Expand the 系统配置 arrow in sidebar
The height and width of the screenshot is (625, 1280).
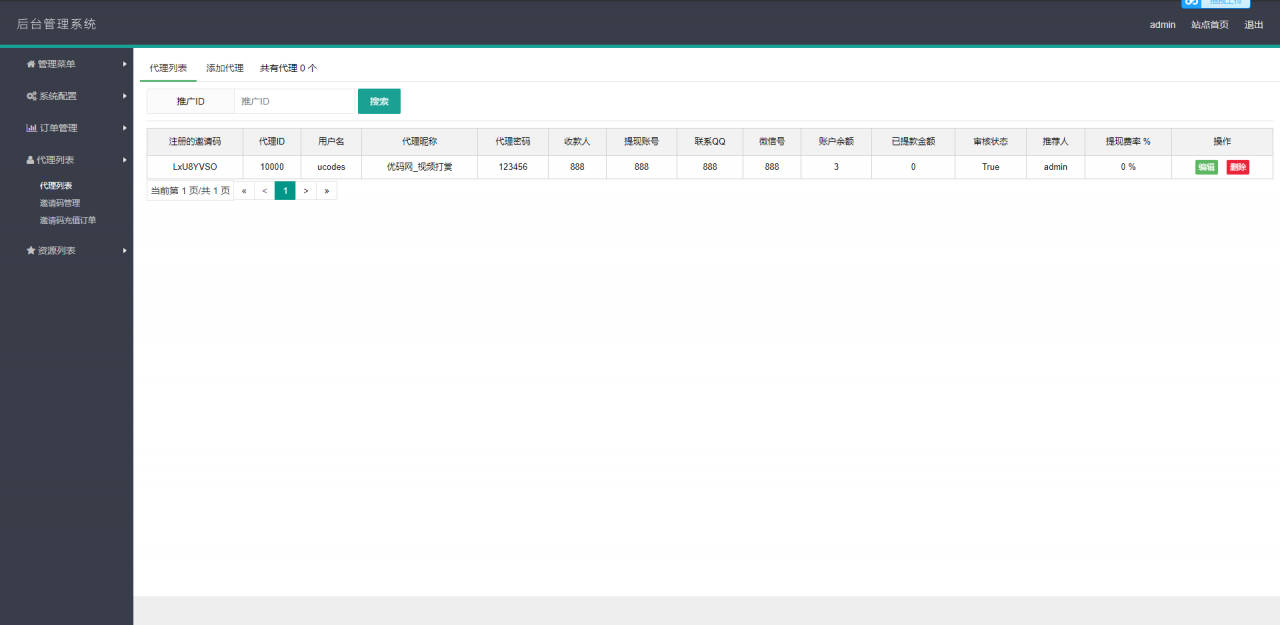pos(125,96)
